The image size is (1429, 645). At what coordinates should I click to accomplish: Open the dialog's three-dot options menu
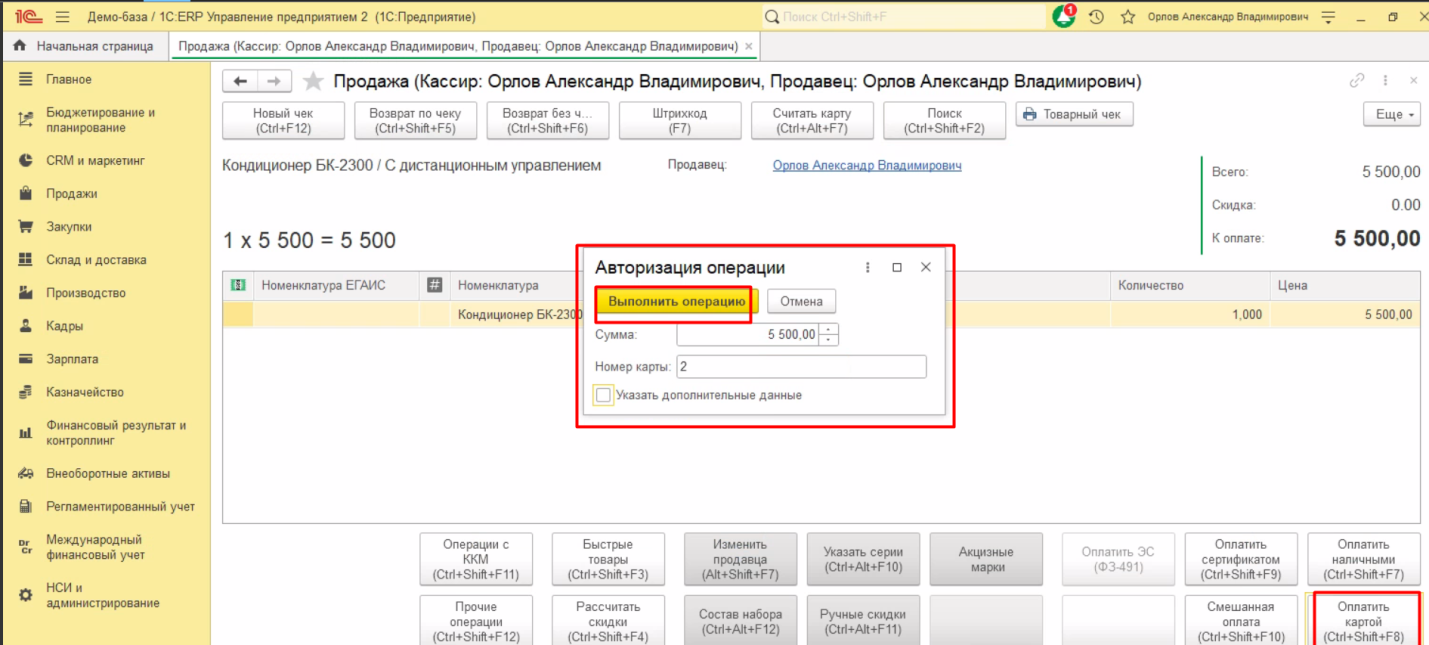pos(868,268)
